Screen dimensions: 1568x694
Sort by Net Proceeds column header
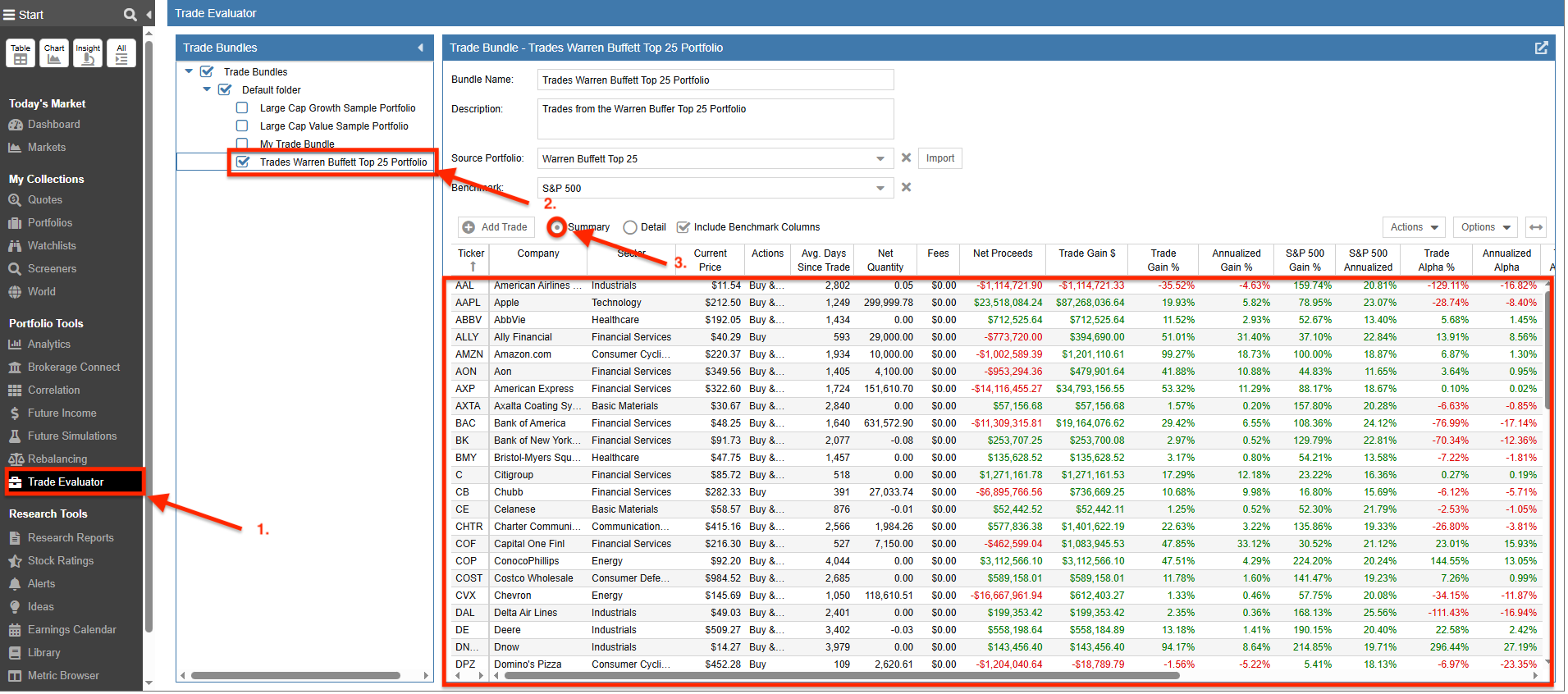1003,260
